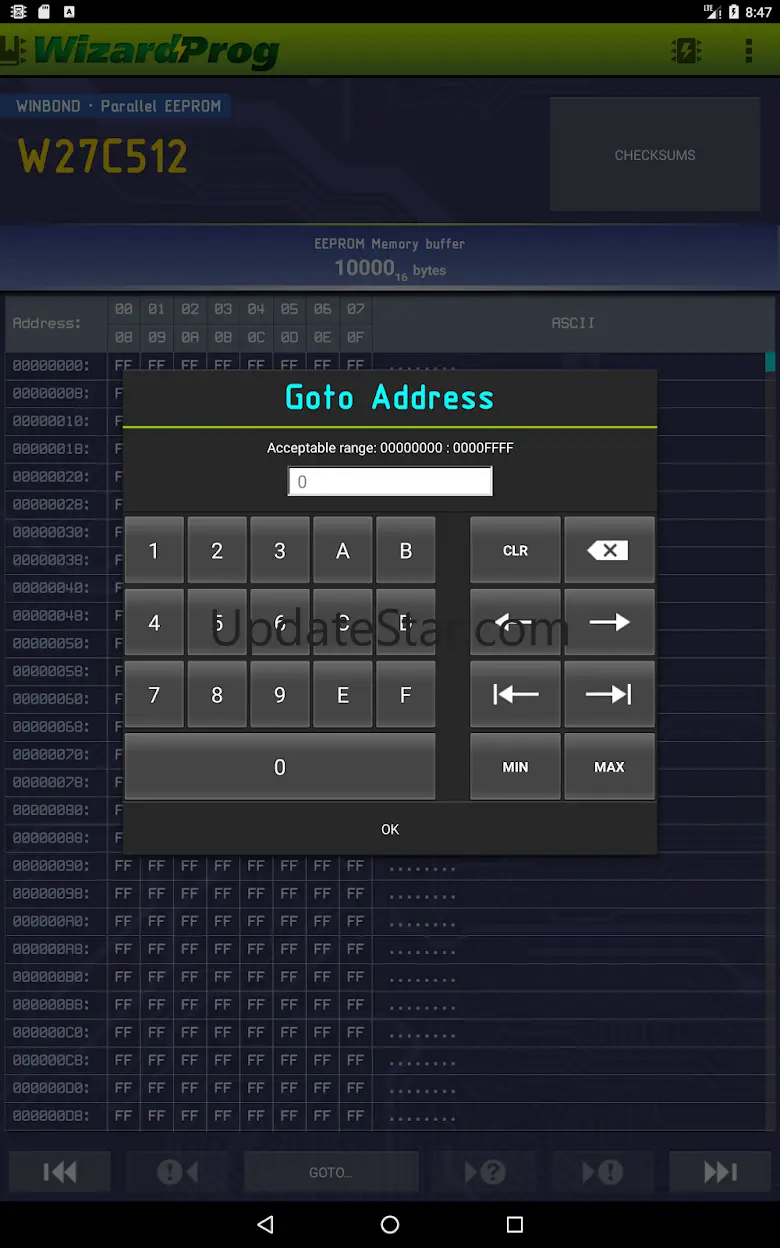Viewport: 780px width, 1248px height.
Task: Tap hex key 7
Action: [154, 694]
